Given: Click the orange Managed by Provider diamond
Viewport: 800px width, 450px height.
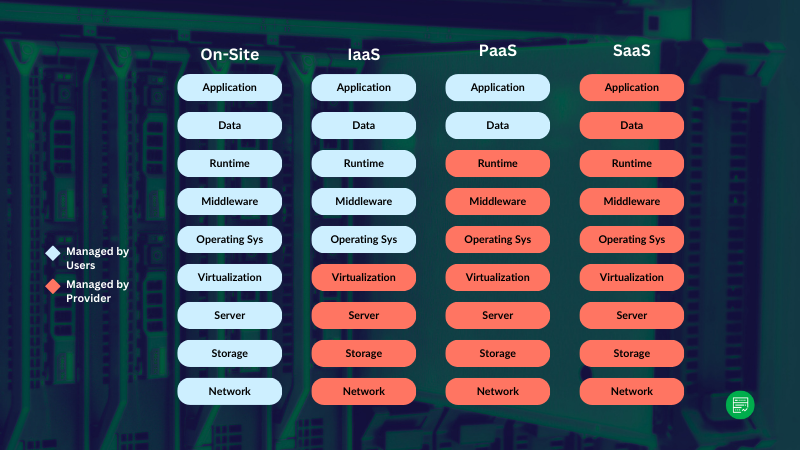Looking at the screenshot, I should pyautogui.click(x=53, y=286).
